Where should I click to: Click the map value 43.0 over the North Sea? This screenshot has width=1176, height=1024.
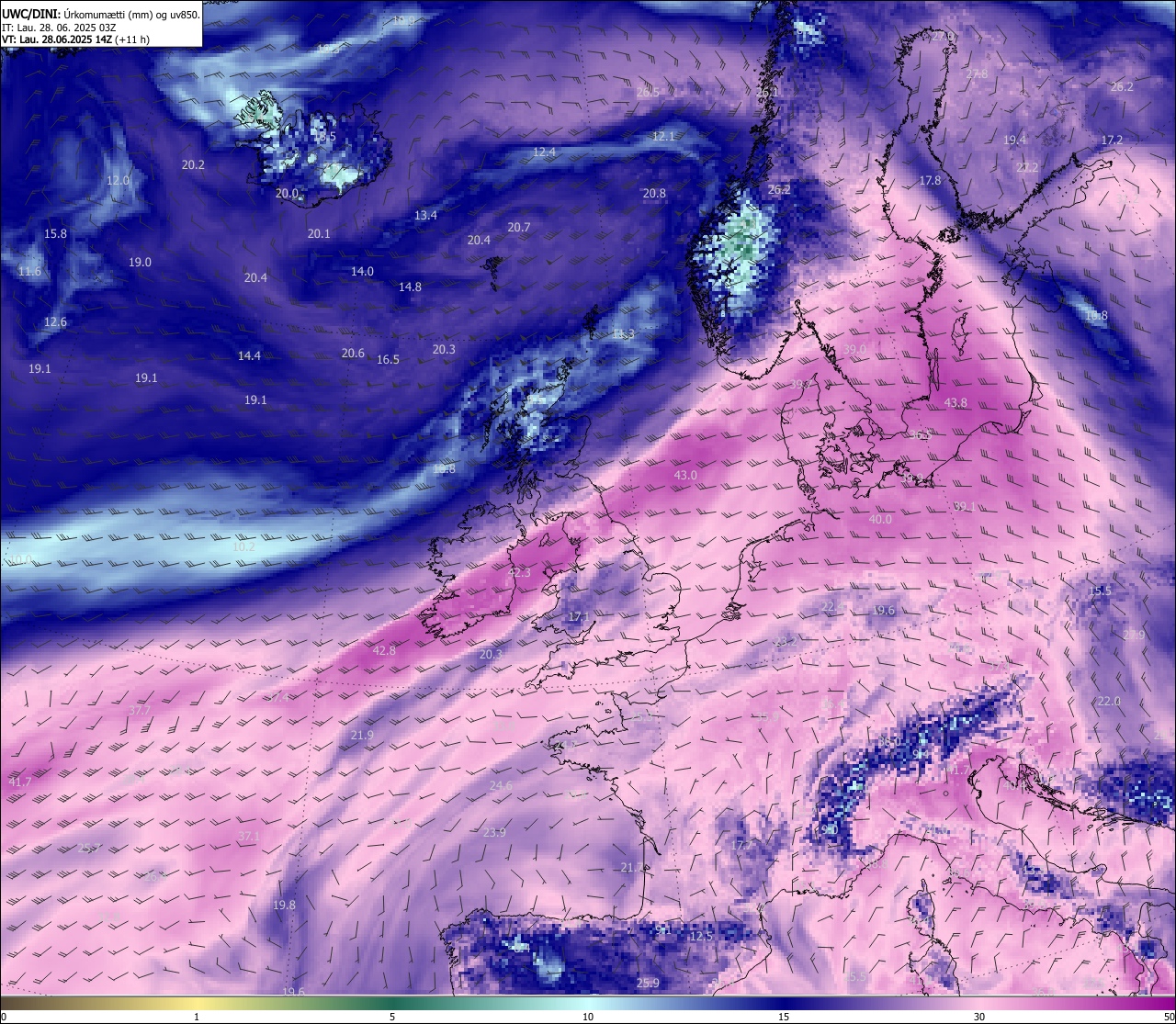pos(685,476)
